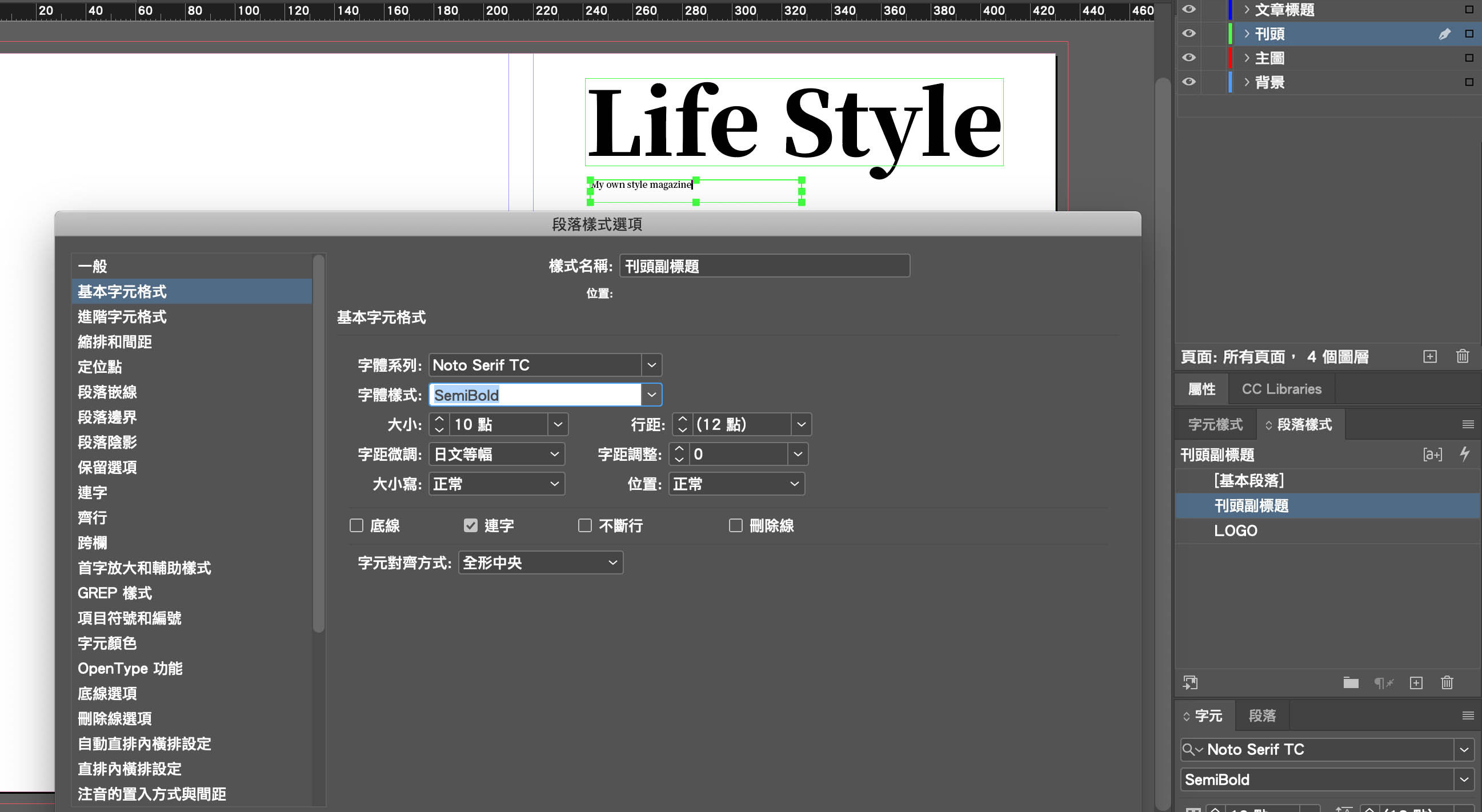1482x812 pixels.
Task: Select 字元顏色 category in sidebar
Action: click(x=107, y=643)
